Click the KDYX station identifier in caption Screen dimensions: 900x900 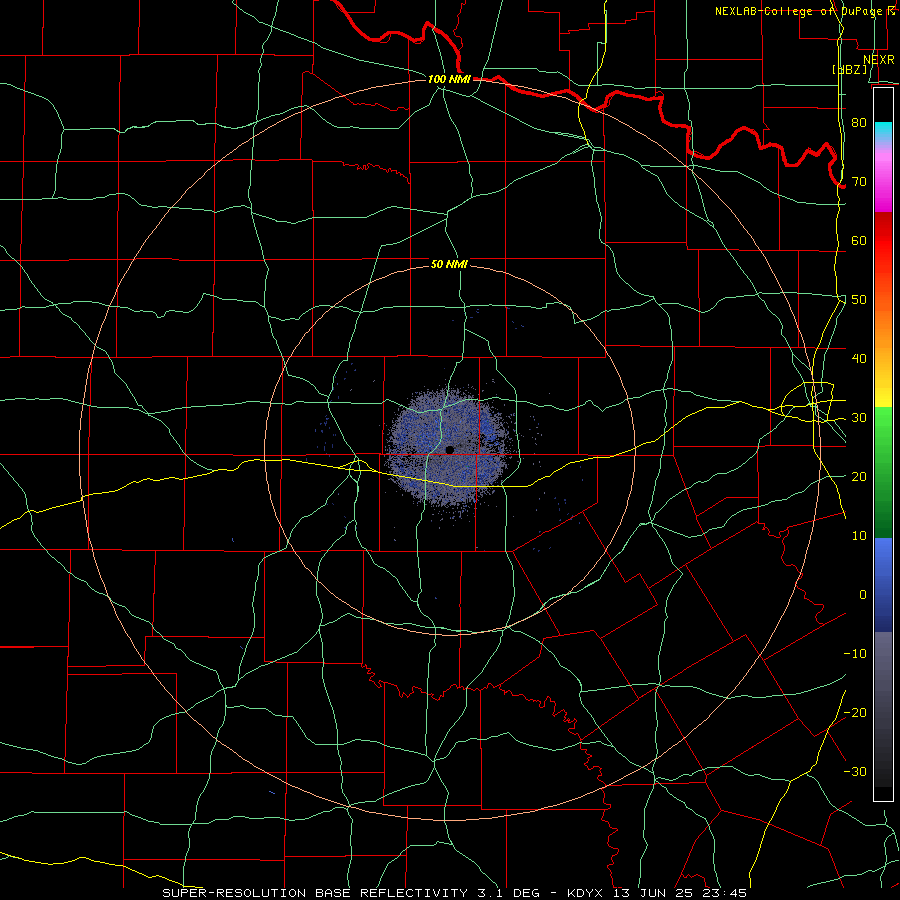[587, 893]
